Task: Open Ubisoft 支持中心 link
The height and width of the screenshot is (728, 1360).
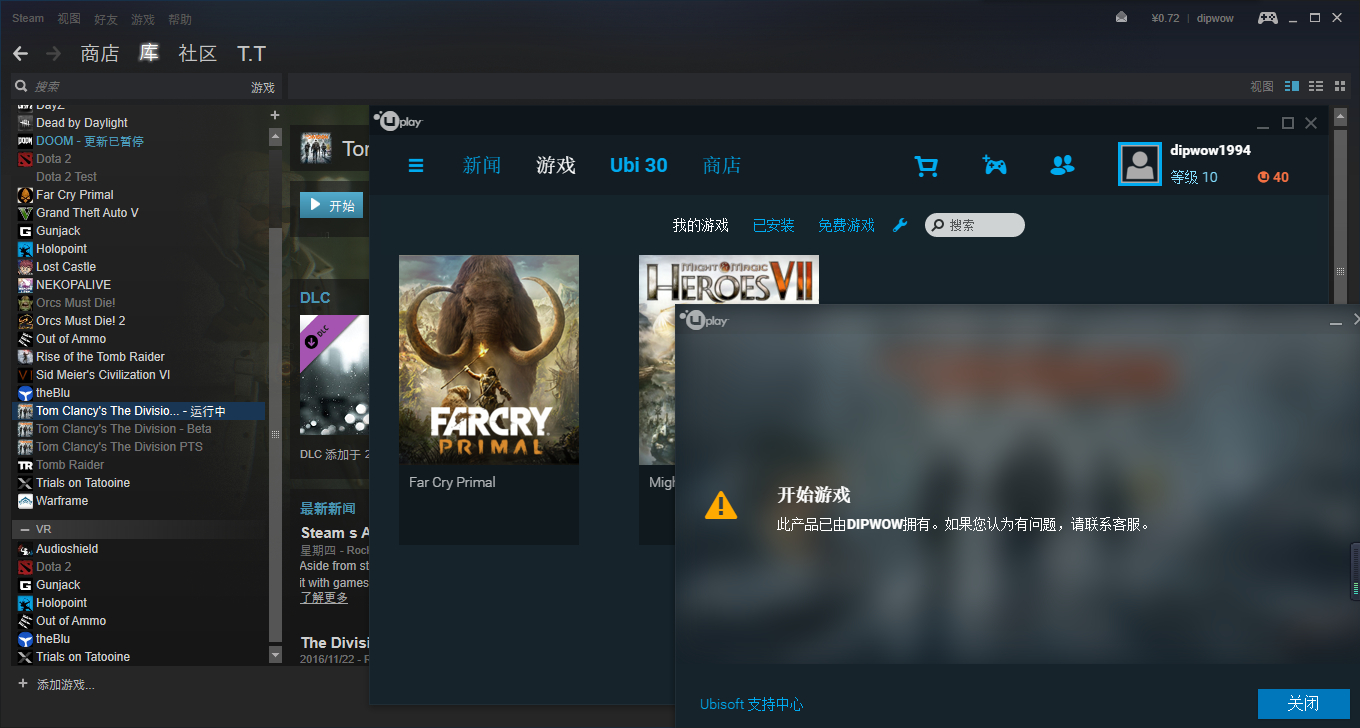Action: [752, 704]
